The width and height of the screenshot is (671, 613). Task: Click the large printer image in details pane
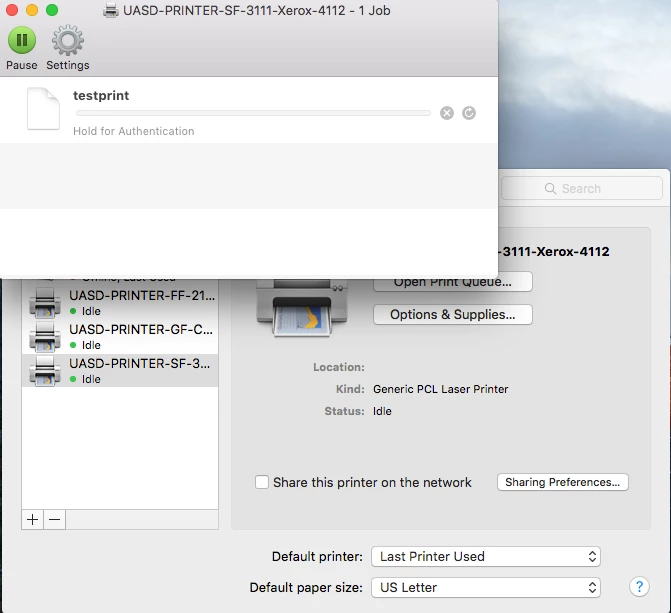tap(302, 308)
